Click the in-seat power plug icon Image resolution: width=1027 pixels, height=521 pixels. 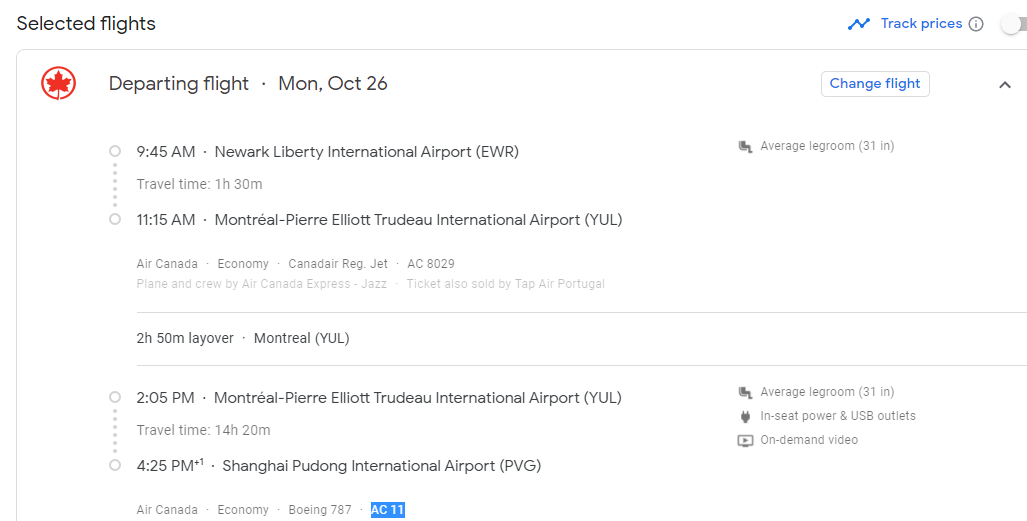[745, 417]
